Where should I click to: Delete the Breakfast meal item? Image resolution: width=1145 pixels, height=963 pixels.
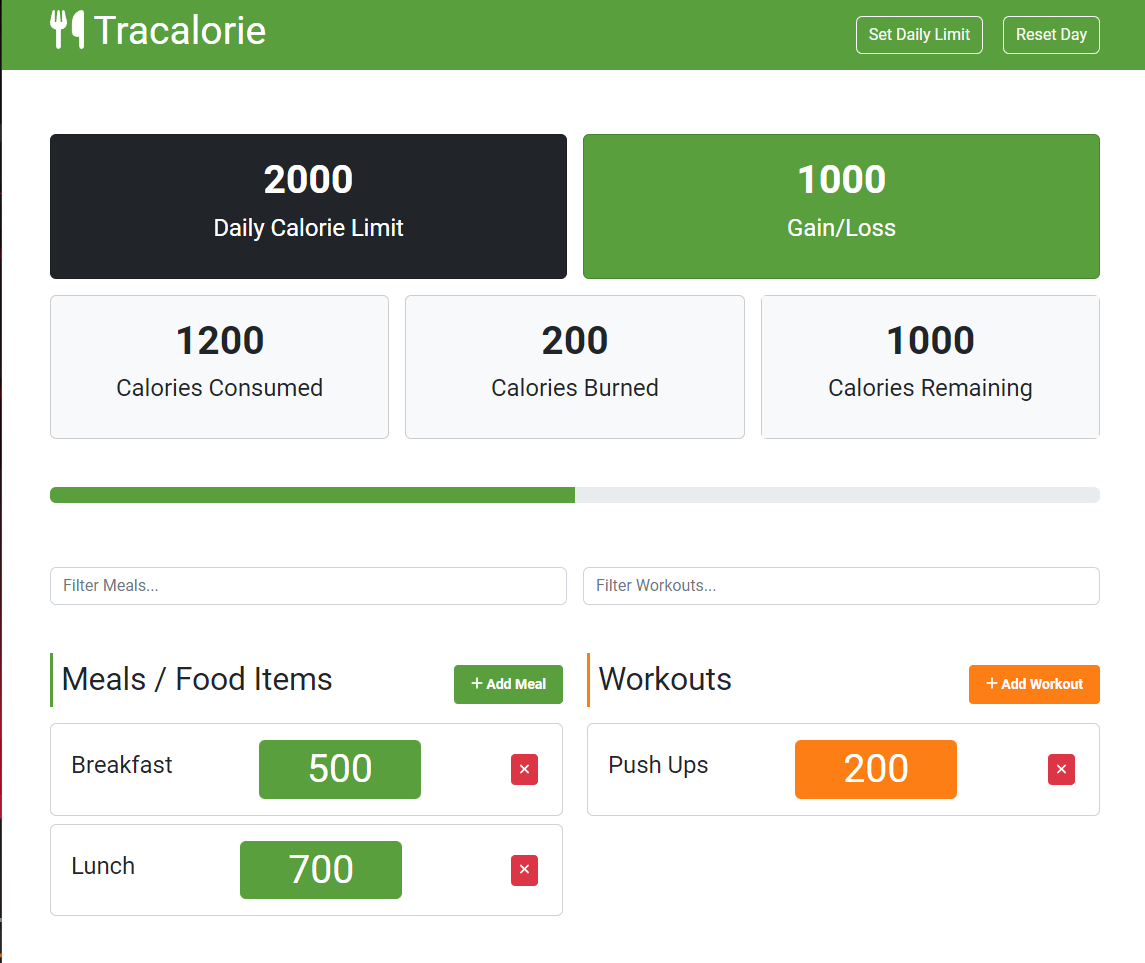[x=524, y=769]
